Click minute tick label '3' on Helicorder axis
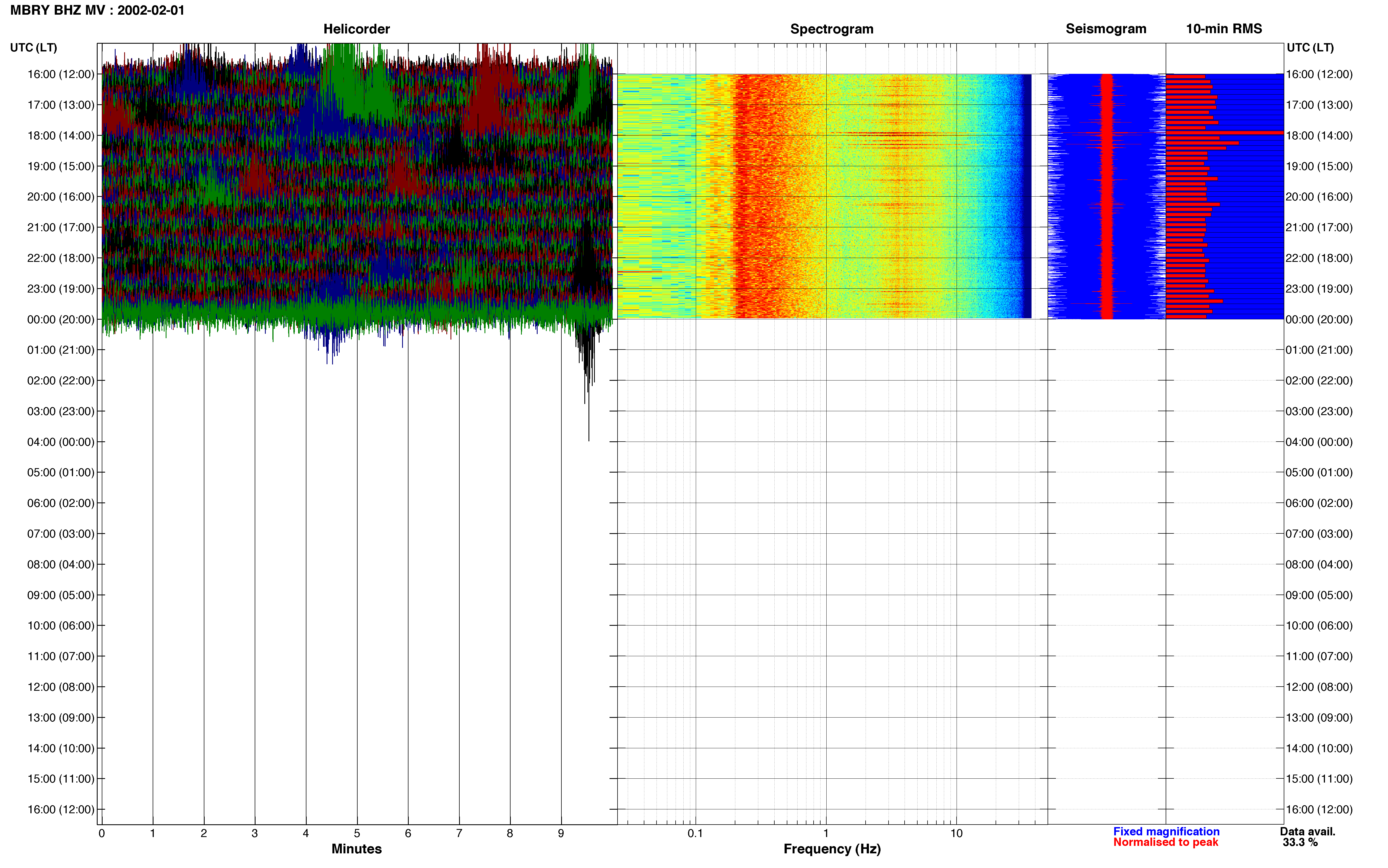This screenshot has height=868, width=1388. (255, 833)
